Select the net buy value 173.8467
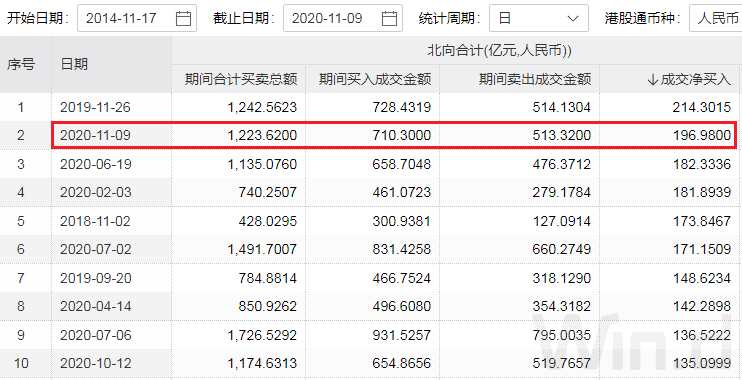 coord(702,221)
